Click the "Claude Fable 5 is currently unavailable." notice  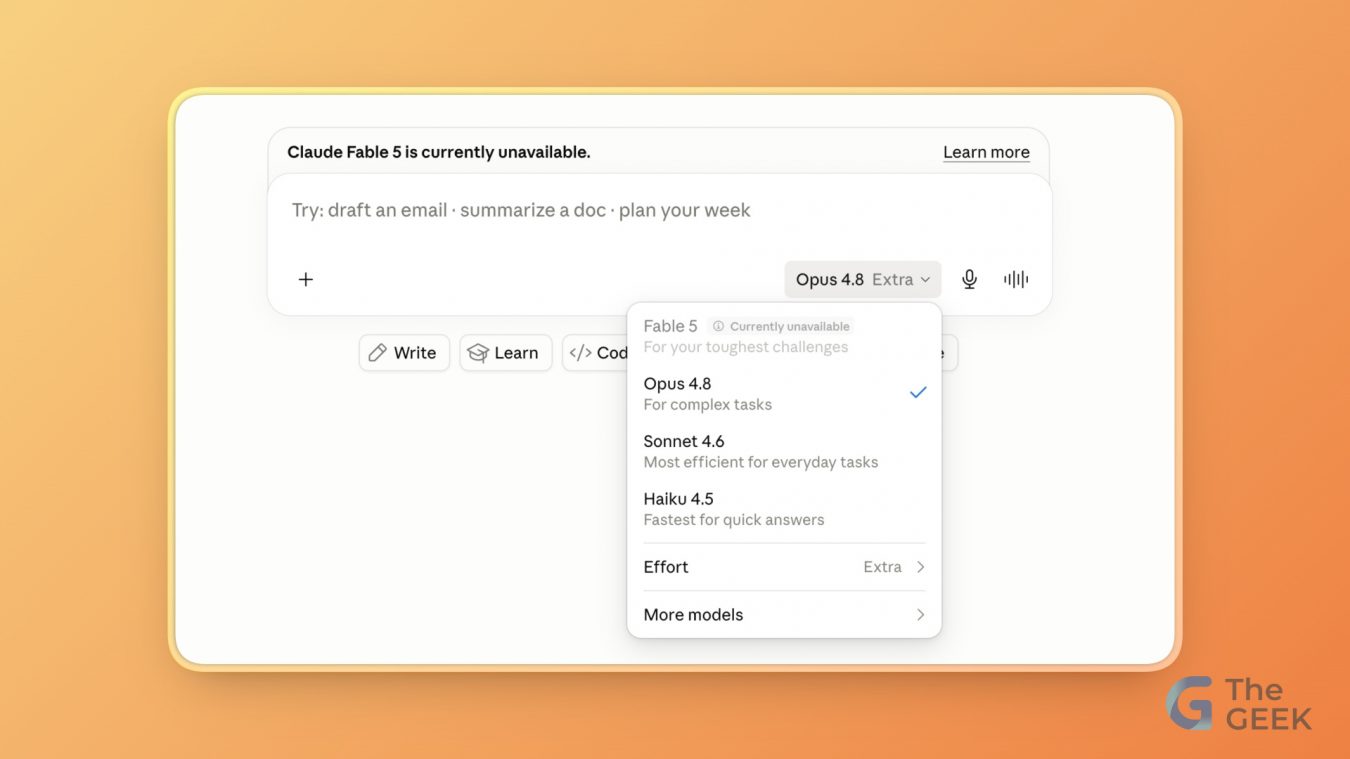(439, 152)
